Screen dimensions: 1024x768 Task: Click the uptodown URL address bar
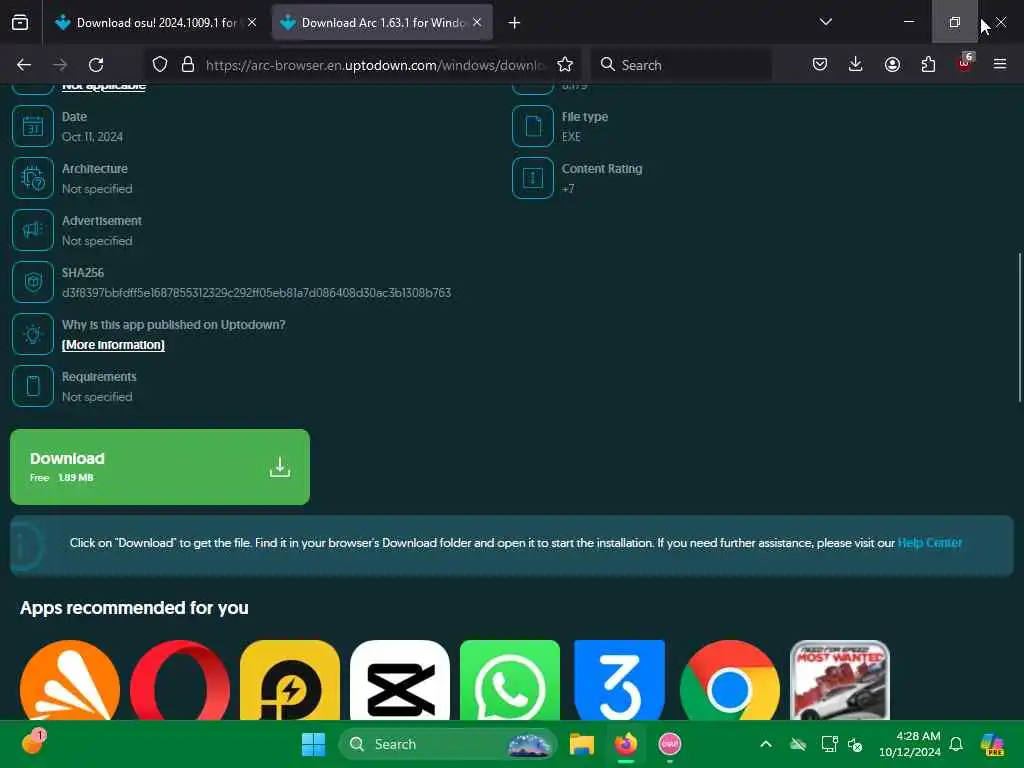[x=375, y=65]
